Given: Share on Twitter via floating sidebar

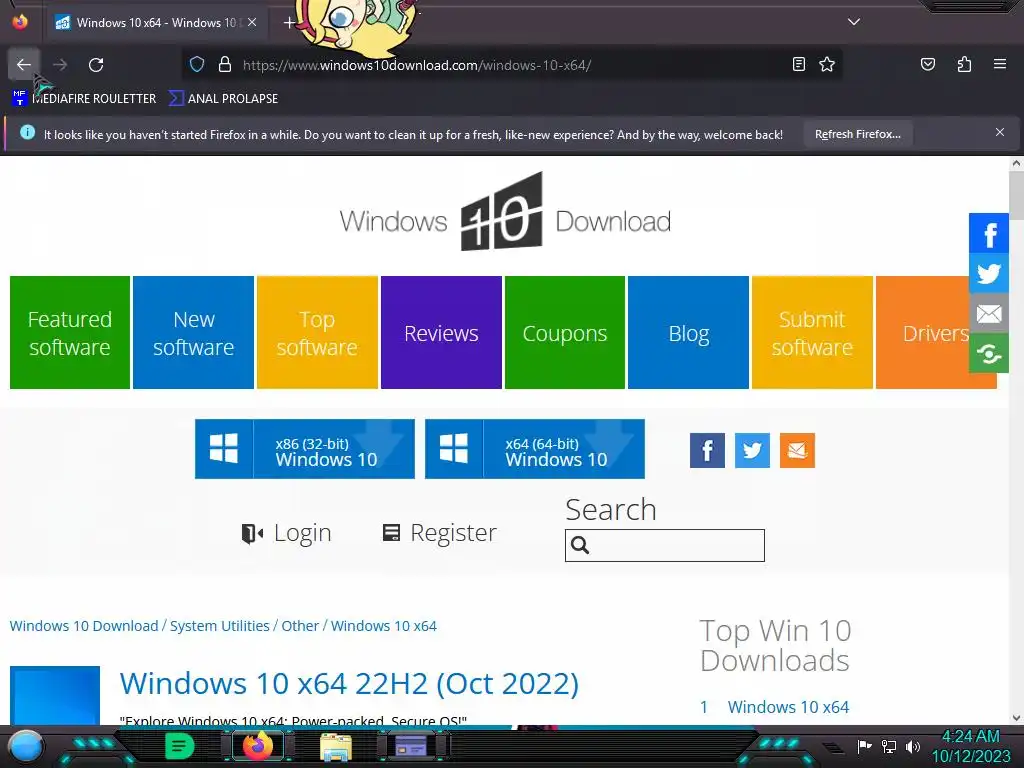Looking at the screenshot, I should point(989,273).
